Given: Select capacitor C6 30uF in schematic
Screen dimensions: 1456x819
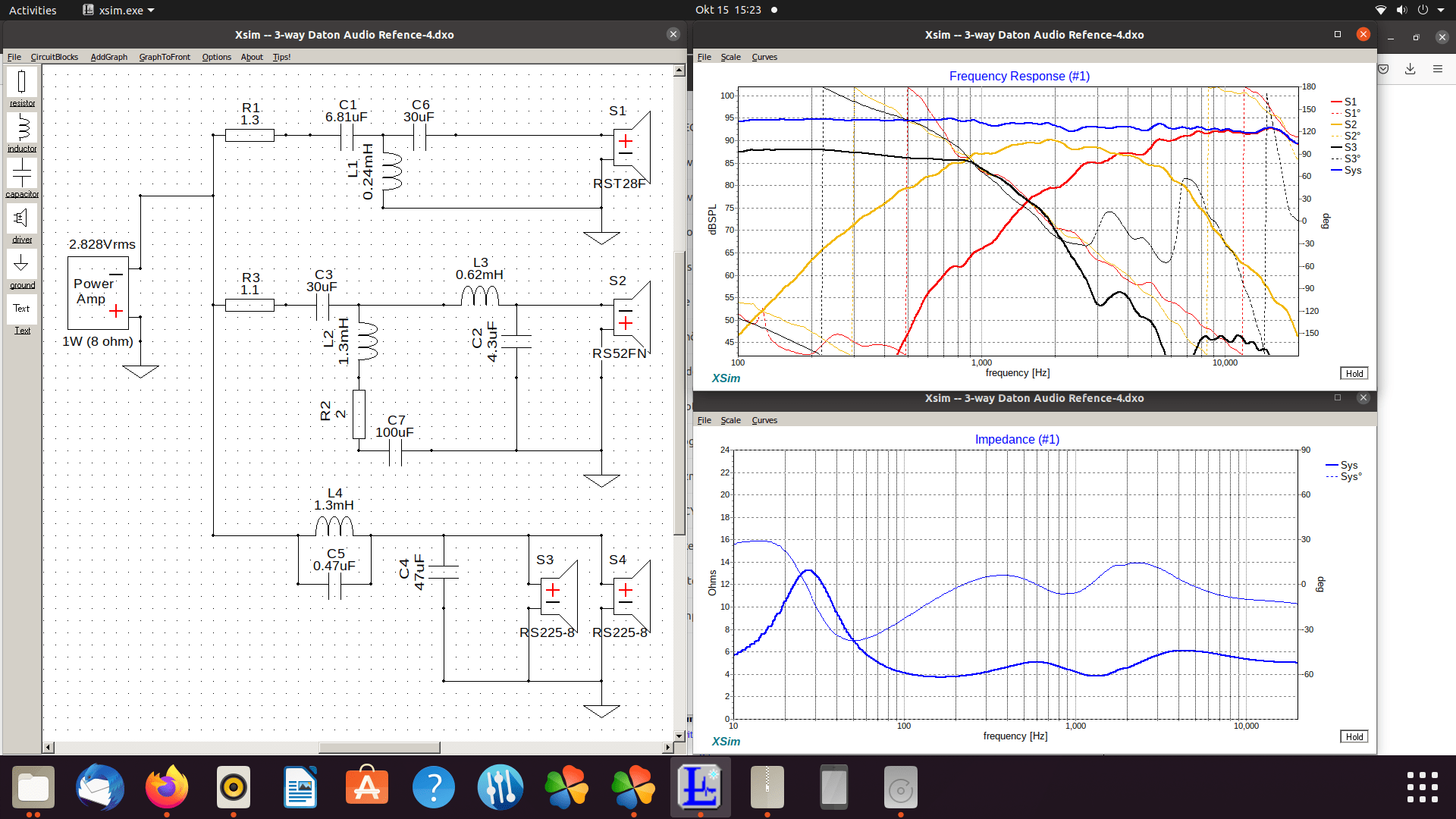Looking at the screenshot, I should pos(419,135).
